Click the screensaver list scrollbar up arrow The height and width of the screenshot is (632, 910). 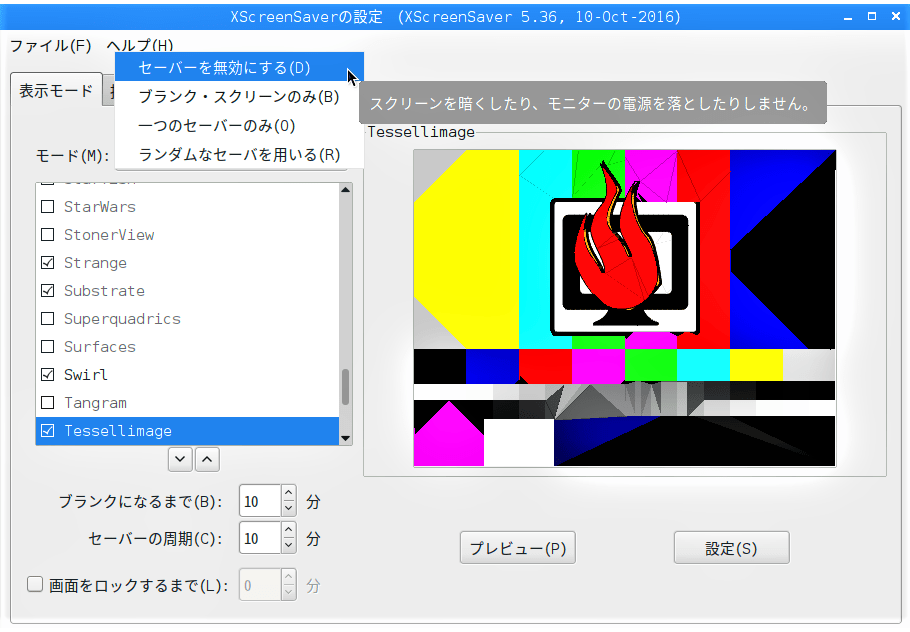(x=346, y=190)
